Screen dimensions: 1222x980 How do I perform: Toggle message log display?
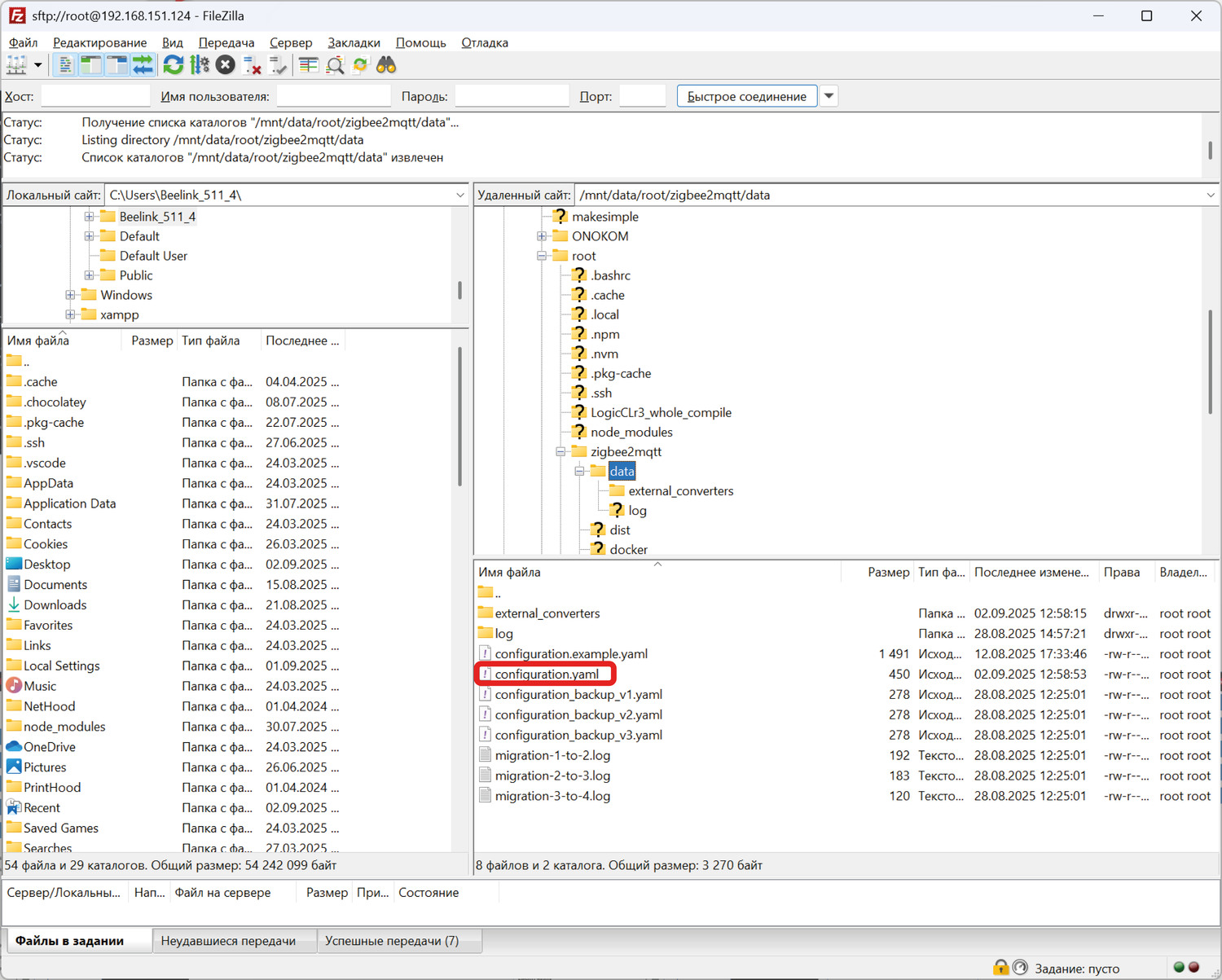65,65
